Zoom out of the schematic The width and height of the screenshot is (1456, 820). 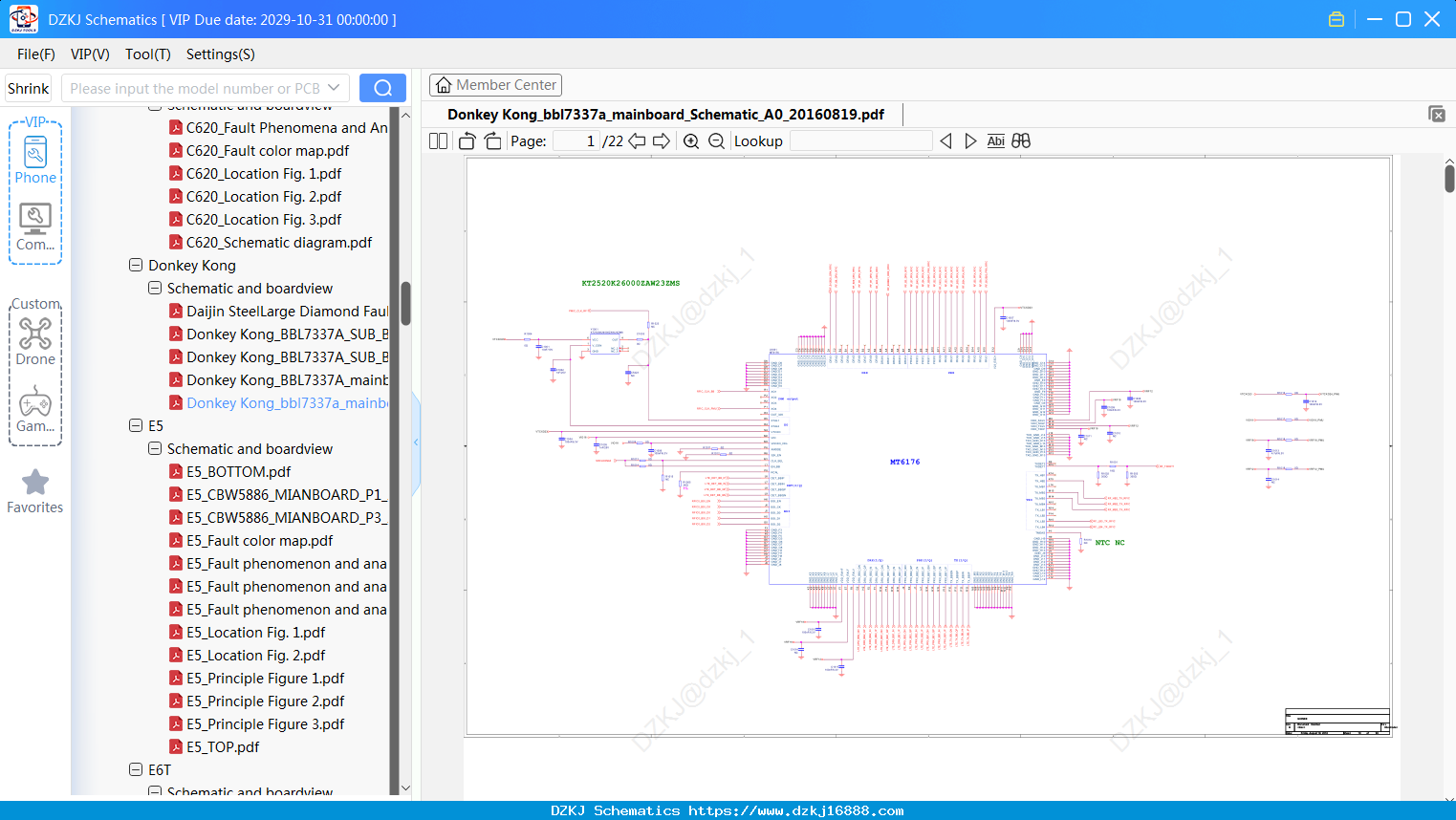pos(716,140)
